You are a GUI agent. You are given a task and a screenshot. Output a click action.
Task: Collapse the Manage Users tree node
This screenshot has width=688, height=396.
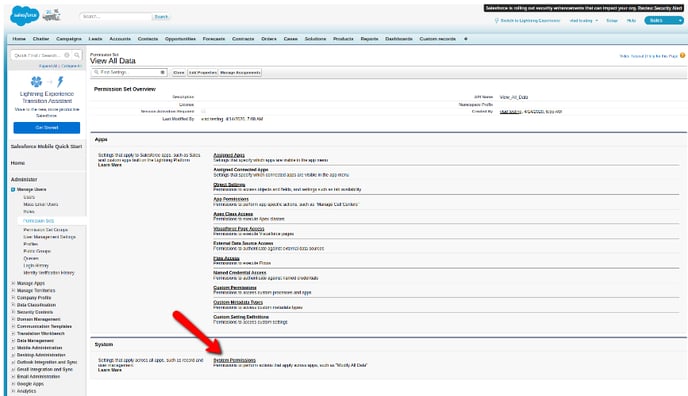(13, 189)
